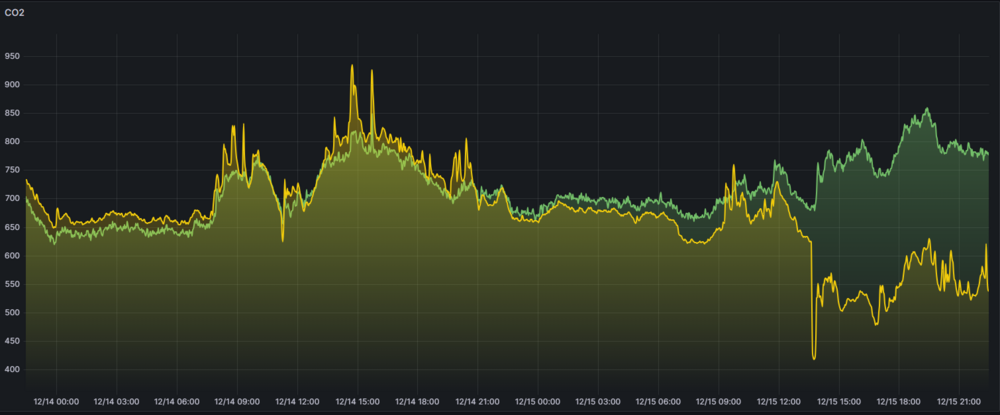Select the 450 y-axis label
This screenshot has width=1000, height=415.
pyautogui.click(x=12, y=342)
